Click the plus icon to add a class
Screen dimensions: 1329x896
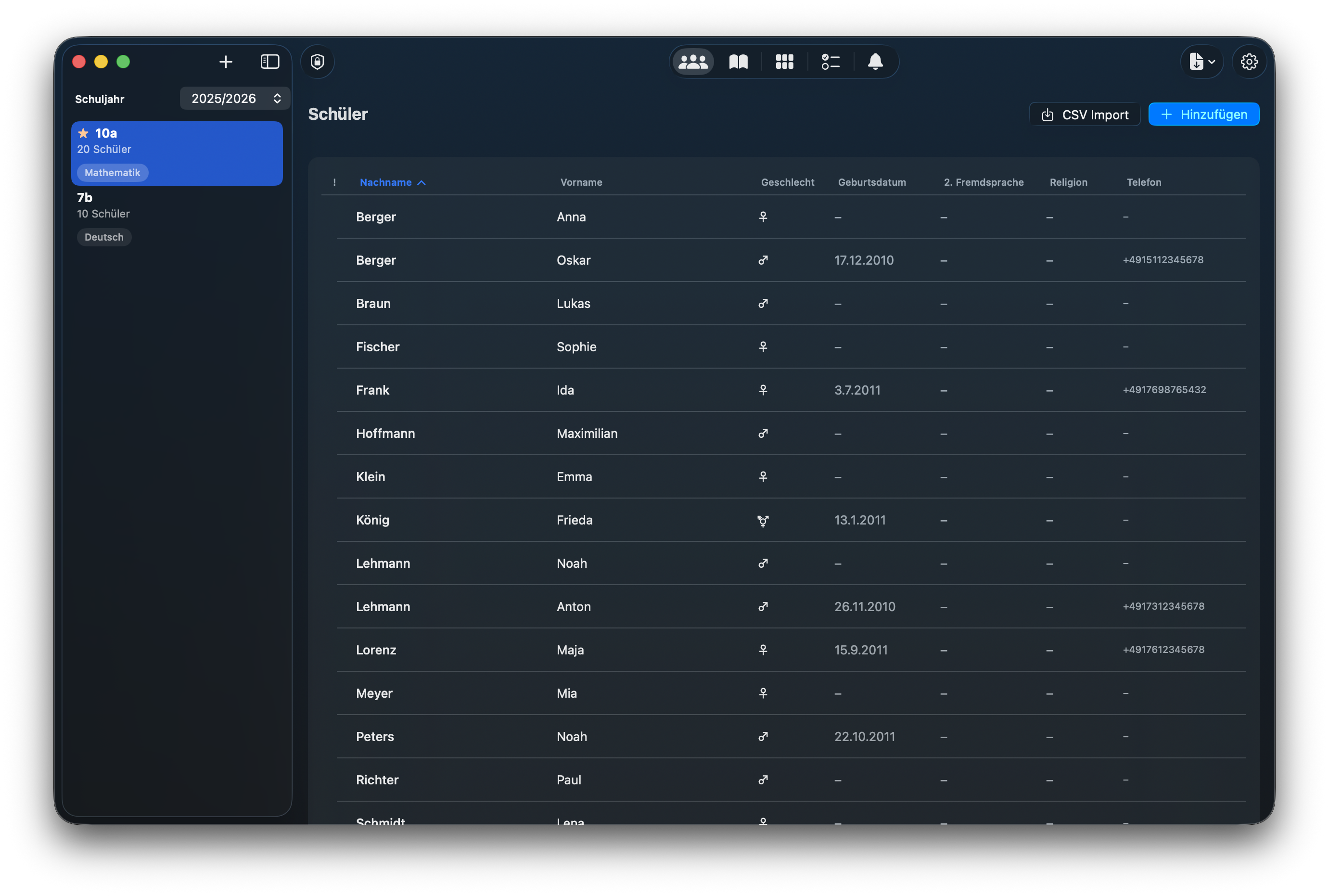(226, 62)
